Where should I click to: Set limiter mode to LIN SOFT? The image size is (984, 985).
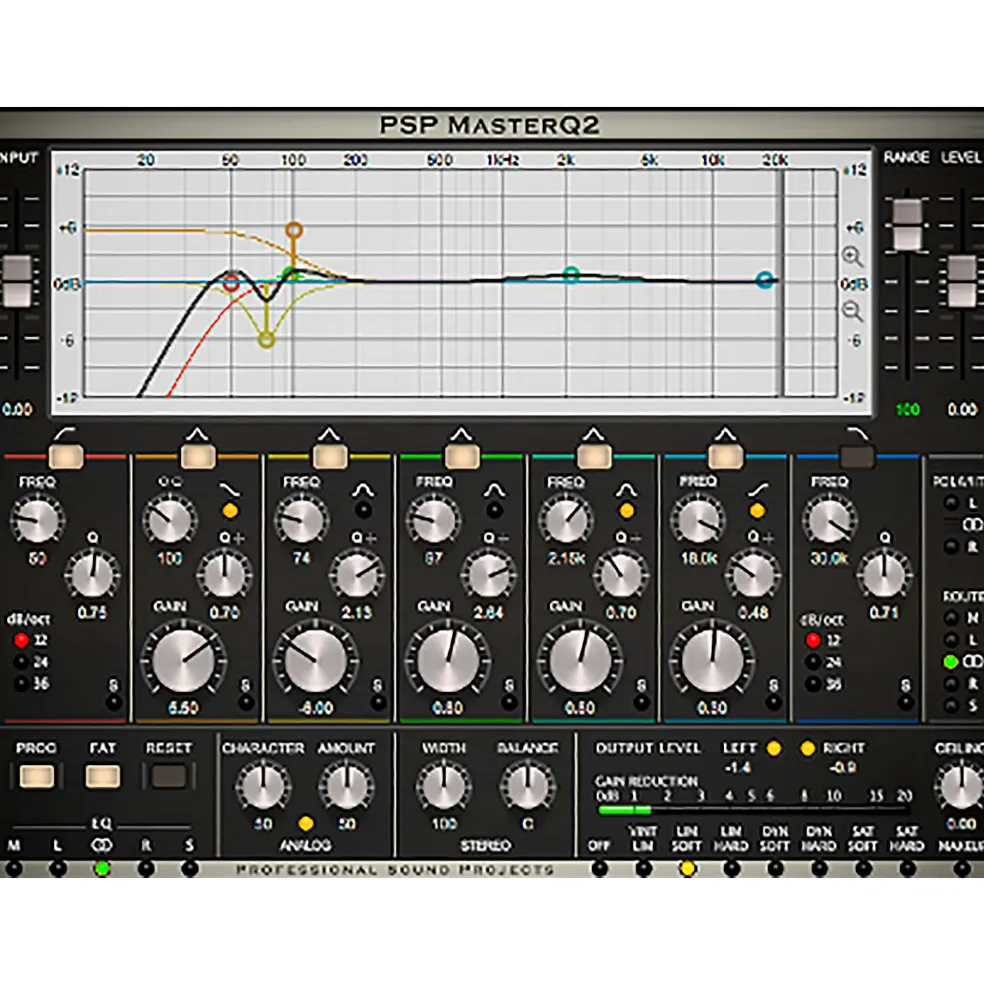point(687,869)
